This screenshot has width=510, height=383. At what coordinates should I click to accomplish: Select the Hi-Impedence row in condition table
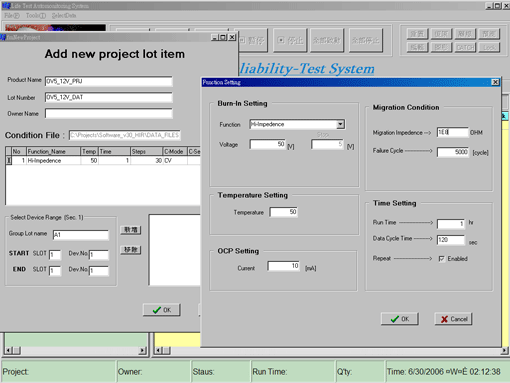(x=103, y=161)
